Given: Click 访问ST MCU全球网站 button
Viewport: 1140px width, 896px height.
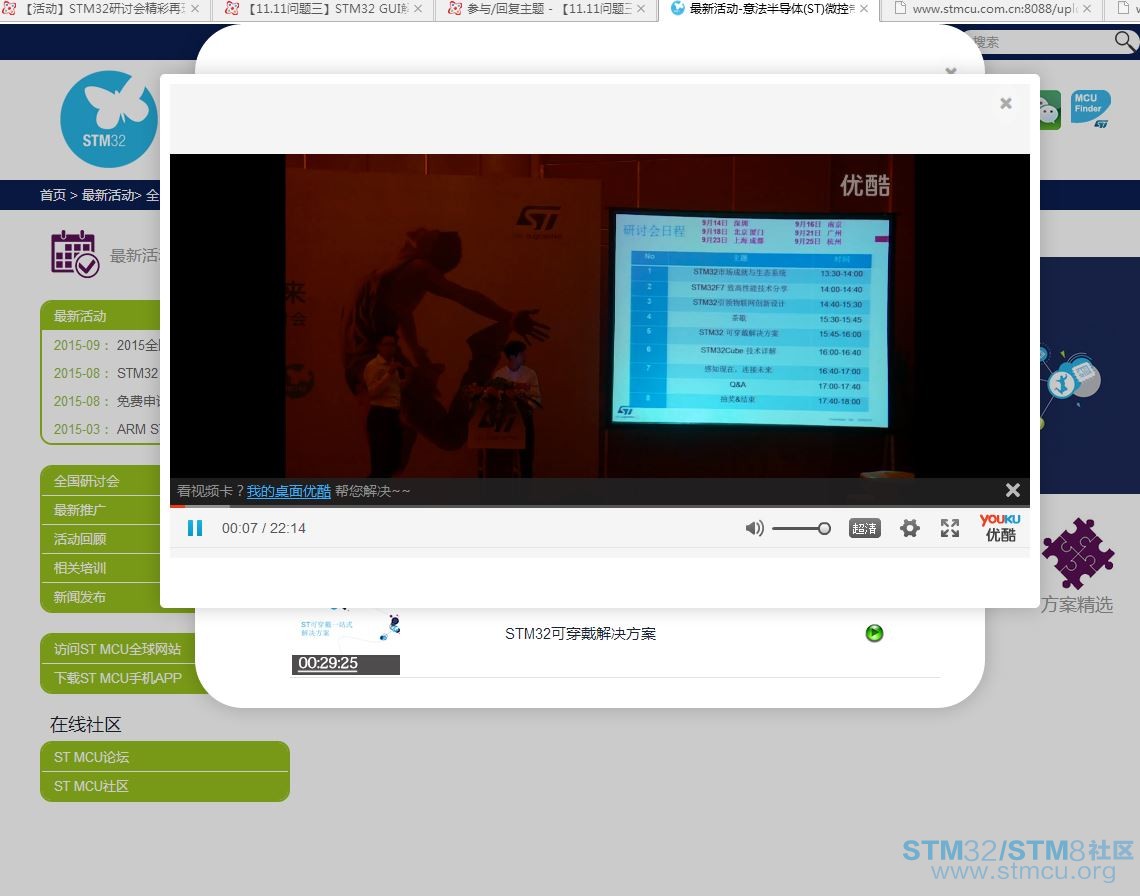Looking at the screenshot, I should coord(119,649).
